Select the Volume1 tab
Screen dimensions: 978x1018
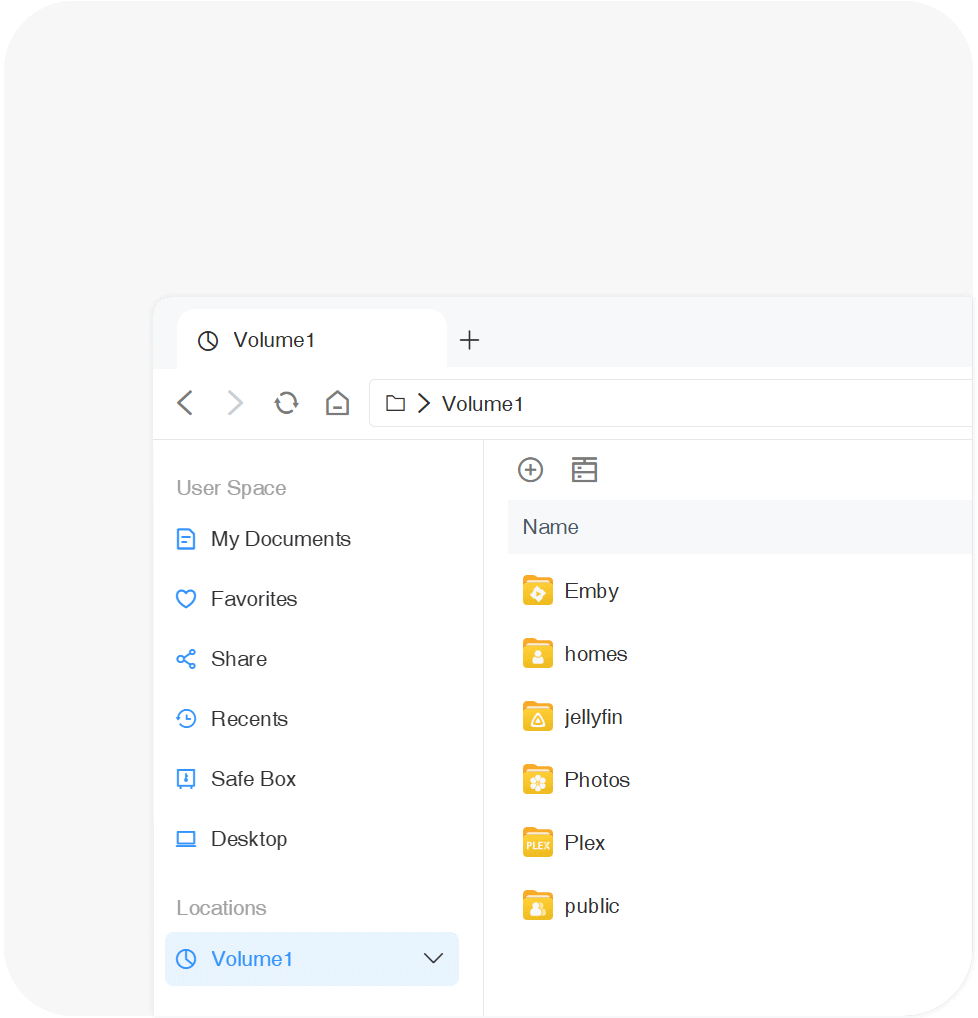[x=274, y=340]
